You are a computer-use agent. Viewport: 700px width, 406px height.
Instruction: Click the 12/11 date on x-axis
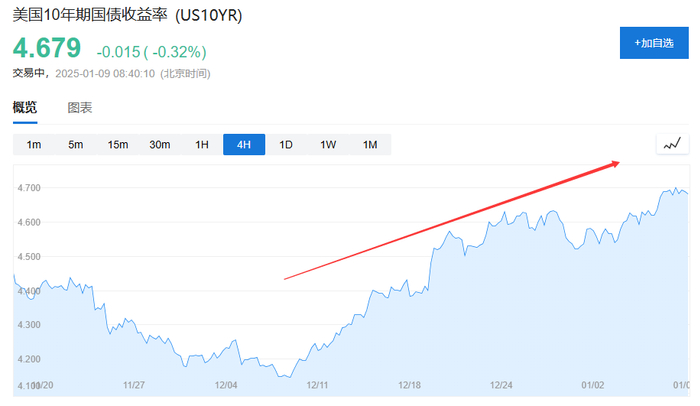coord(318,384)
